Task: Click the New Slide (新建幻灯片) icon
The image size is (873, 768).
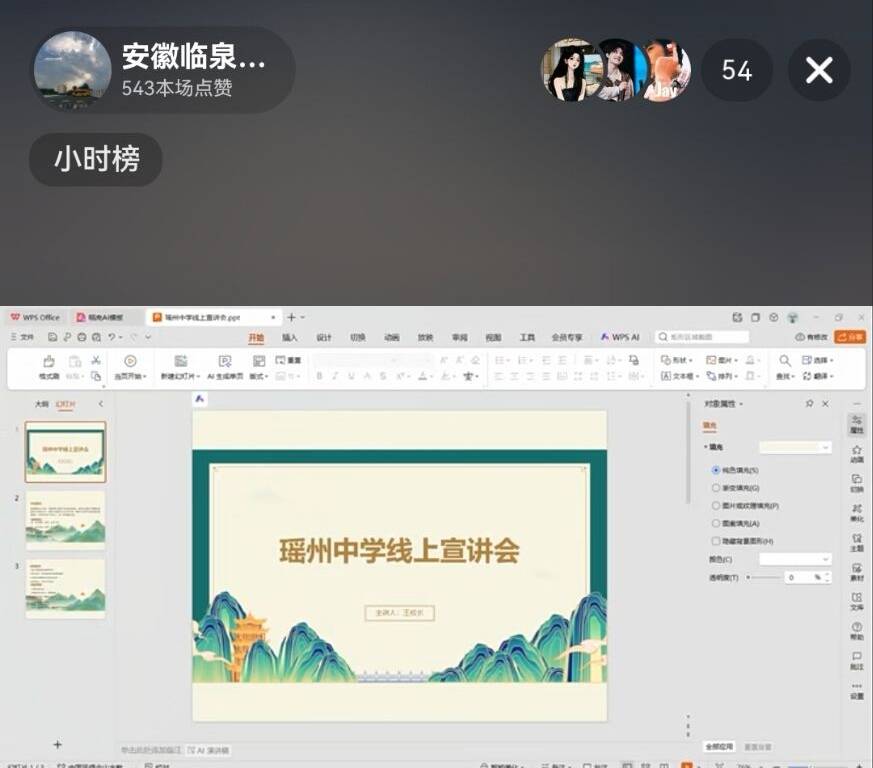Action: 180,362
